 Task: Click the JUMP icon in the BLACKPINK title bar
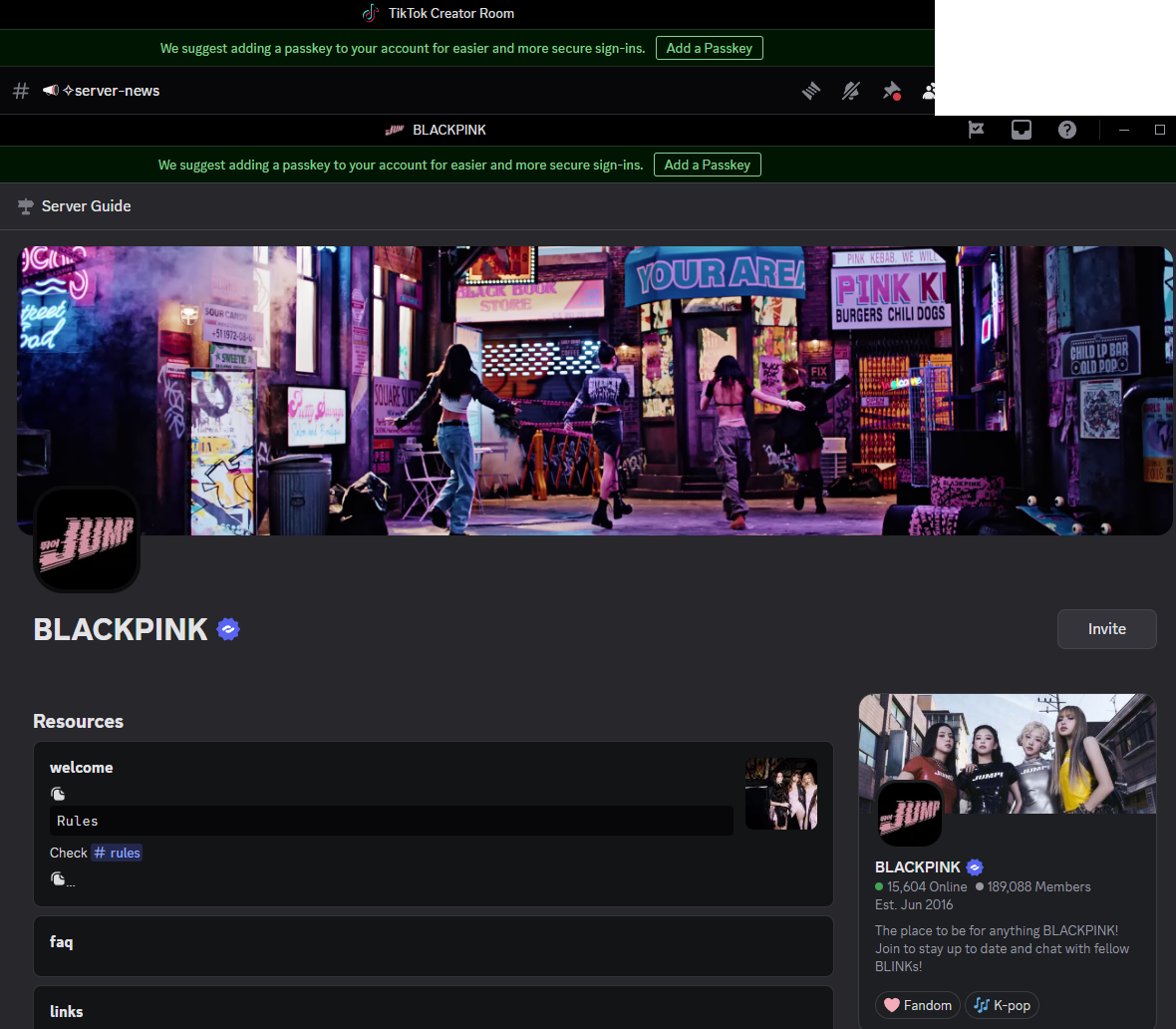[395, 130]
